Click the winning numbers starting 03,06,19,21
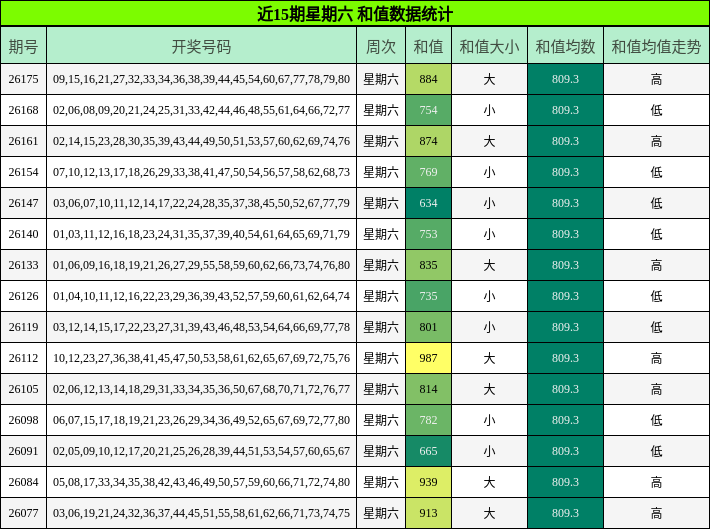 coord(201,513)
